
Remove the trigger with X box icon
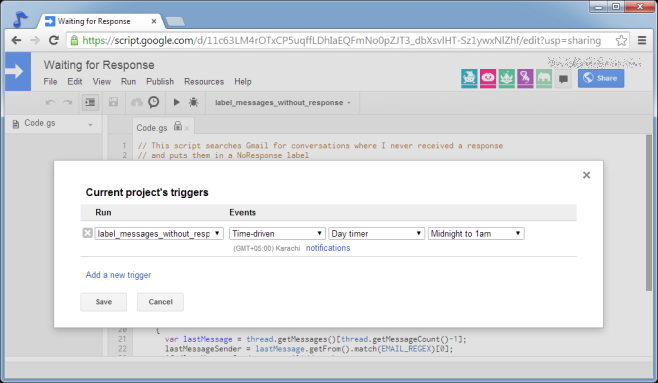pyautogui.click(x=87, y=233)
